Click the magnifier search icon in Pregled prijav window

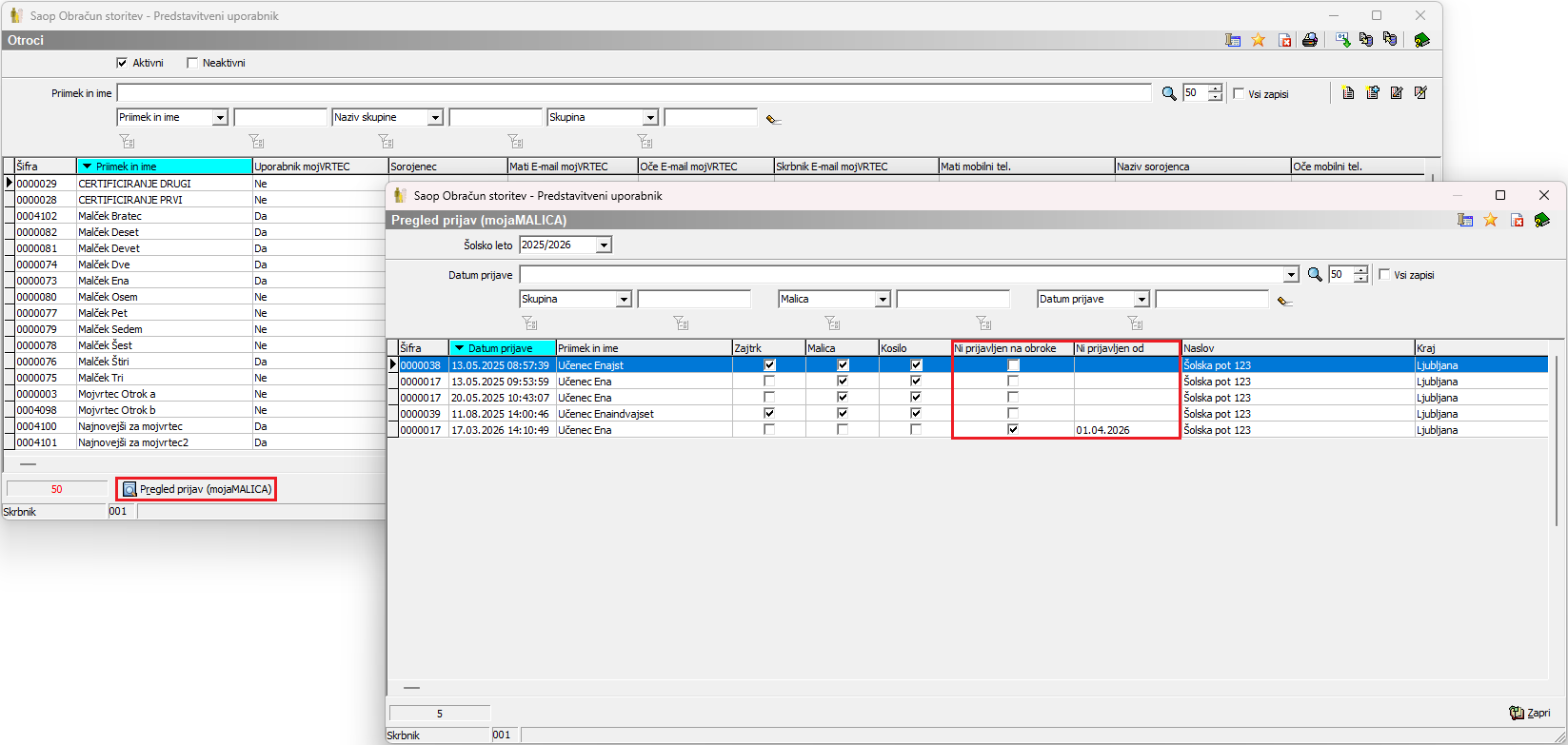pyautogui.click(x=1315, y=275)
